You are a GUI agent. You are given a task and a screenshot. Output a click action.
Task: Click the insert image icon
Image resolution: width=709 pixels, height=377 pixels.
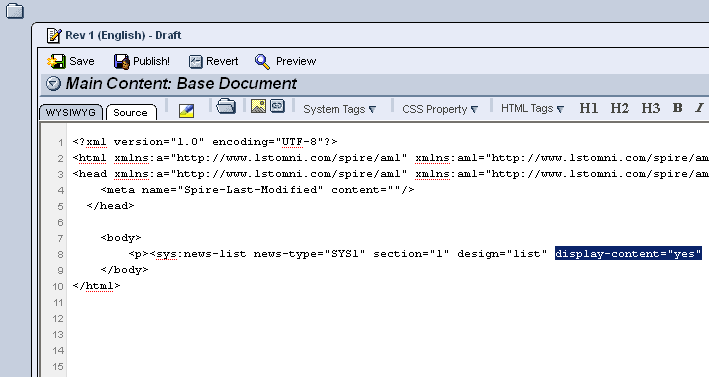pos(258,106)
